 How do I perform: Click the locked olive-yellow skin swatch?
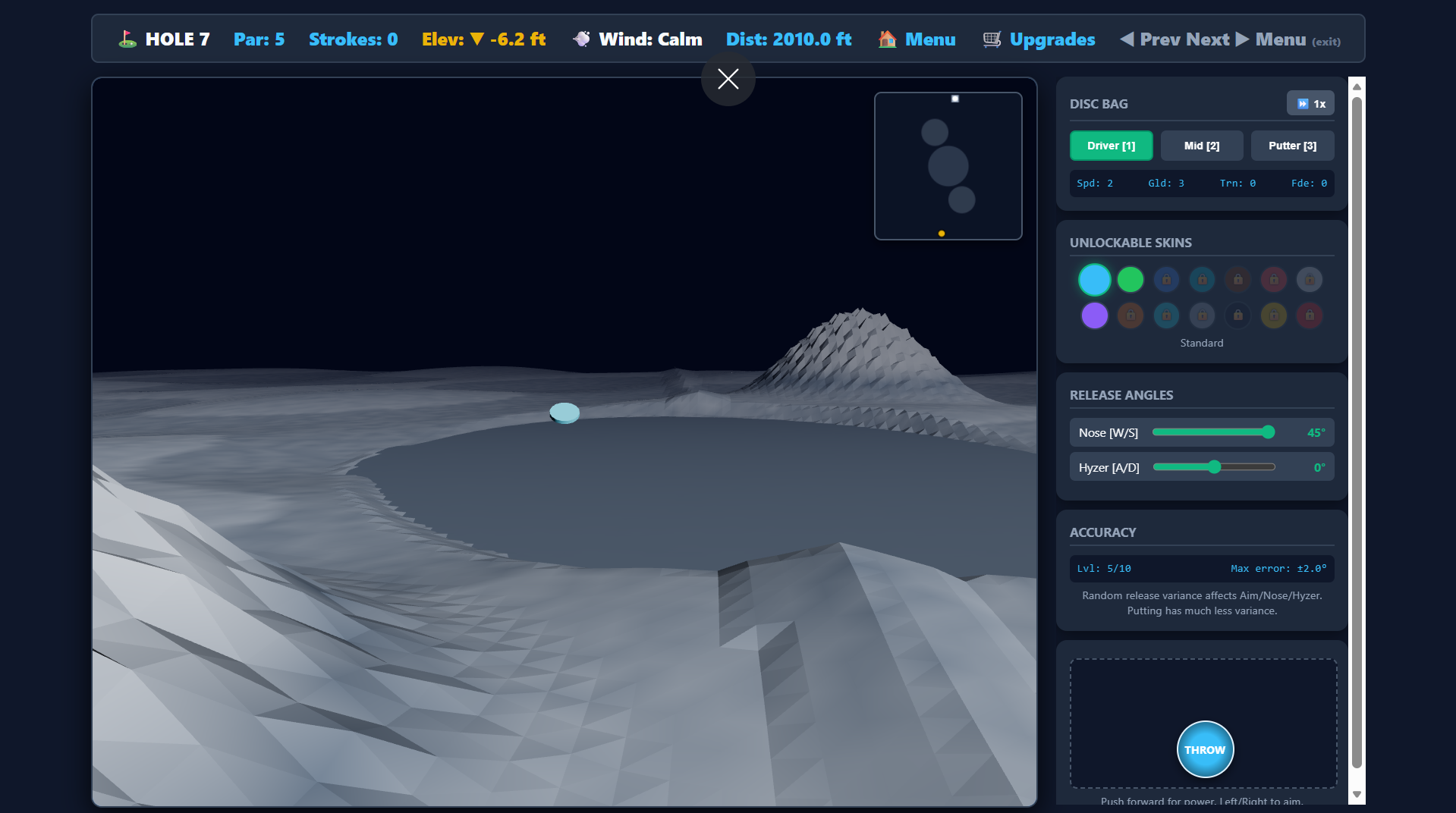pyautogui.click(x=1274, y=315)
